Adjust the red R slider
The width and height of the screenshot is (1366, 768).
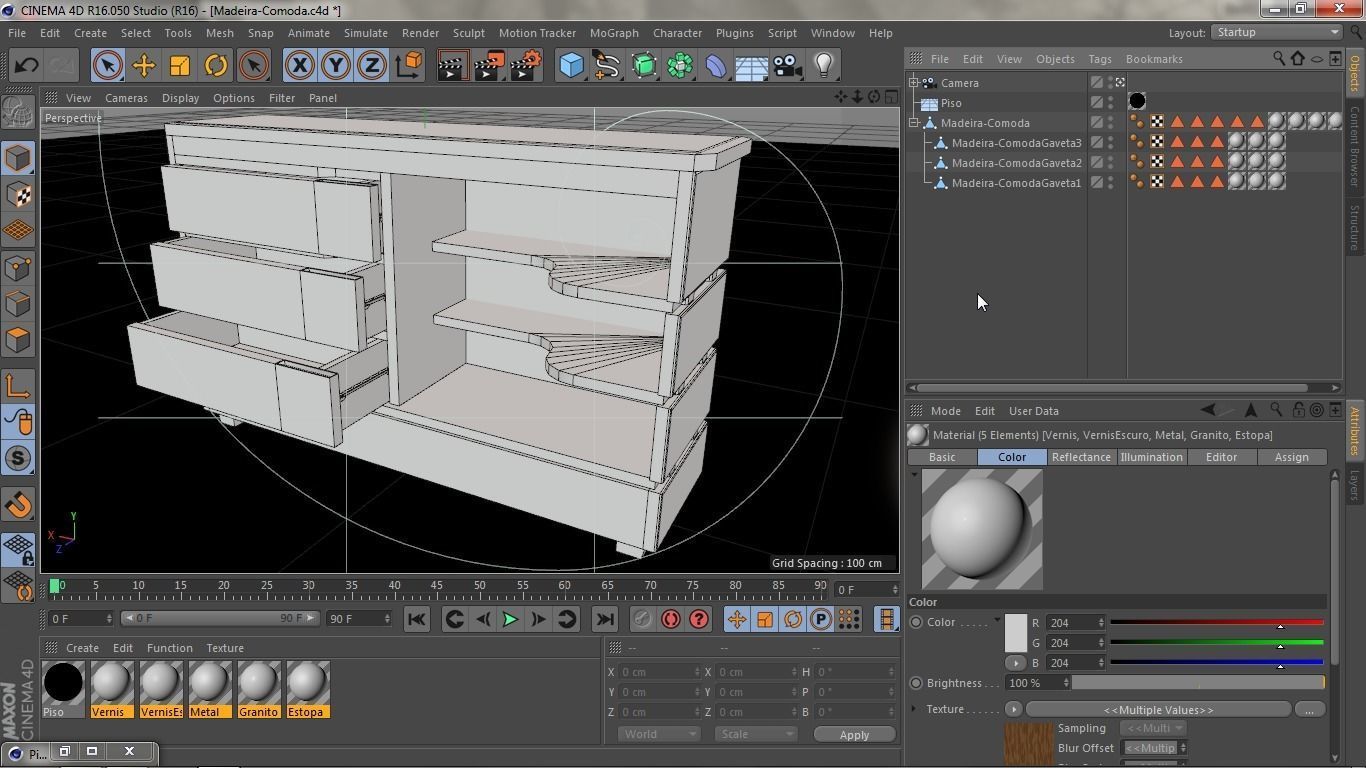1217,623
